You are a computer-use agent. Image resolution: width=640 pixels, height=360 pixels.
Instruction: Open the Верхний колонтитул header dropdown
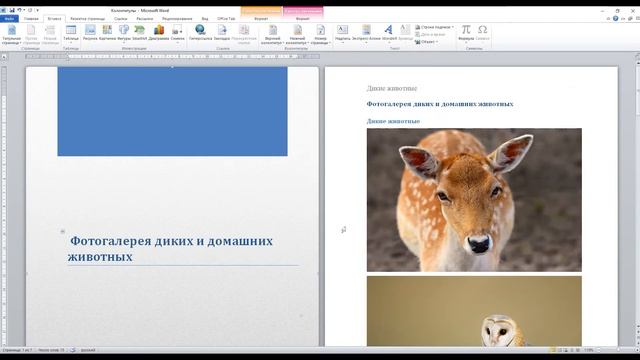pyautogui.click(x=273, y=34)
